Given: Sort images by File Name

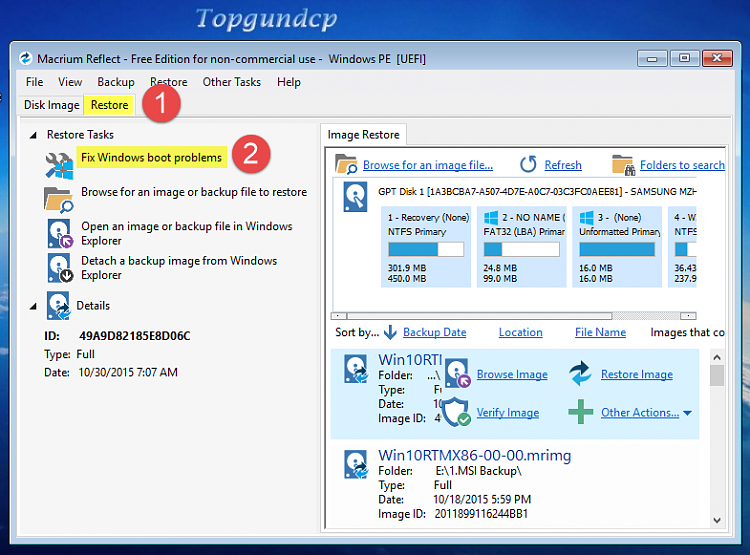Looking at the screenshot, I should [601, 332].
